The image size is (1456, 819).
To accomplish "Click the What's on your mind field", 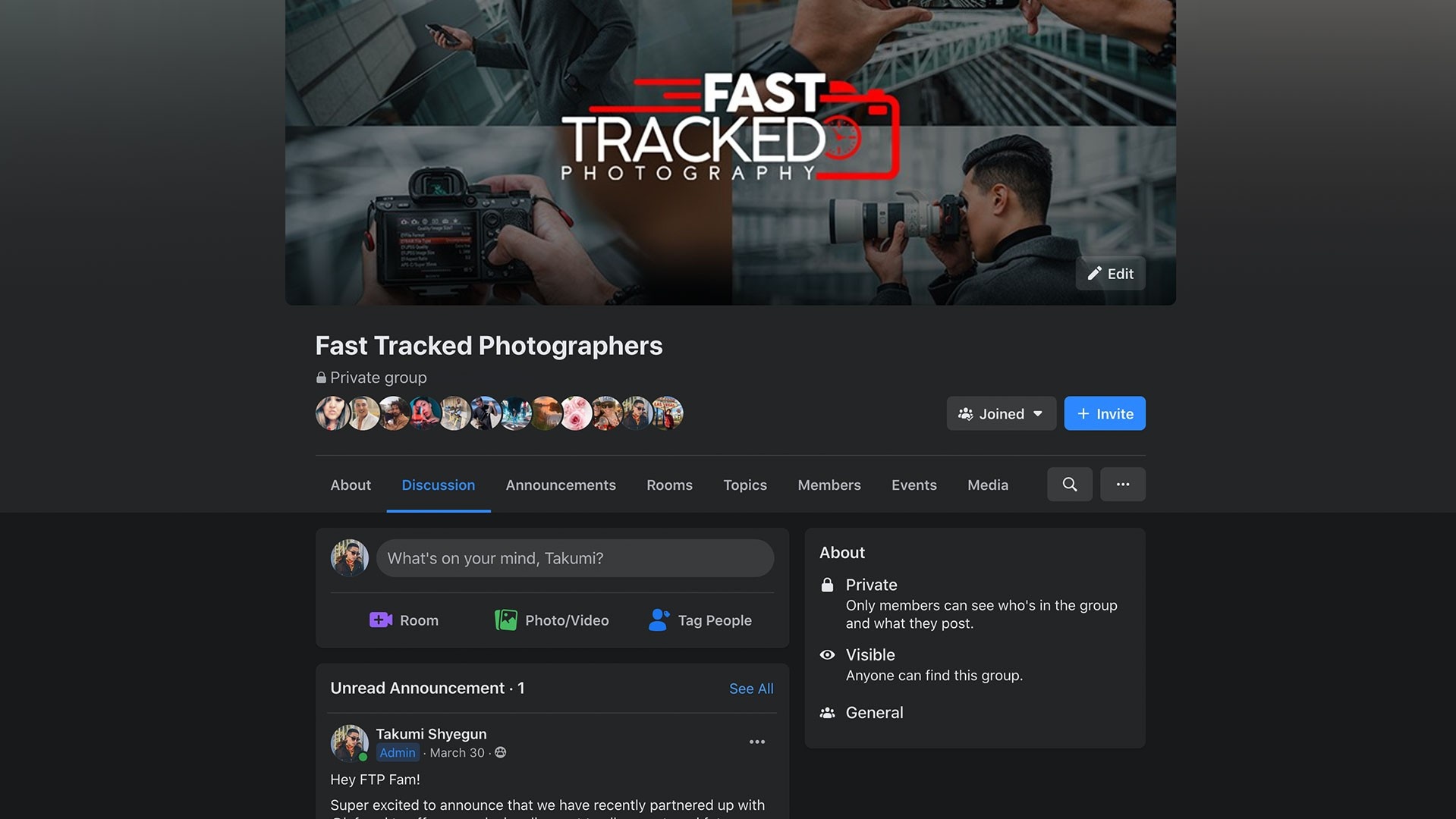I will click(575, 558).
